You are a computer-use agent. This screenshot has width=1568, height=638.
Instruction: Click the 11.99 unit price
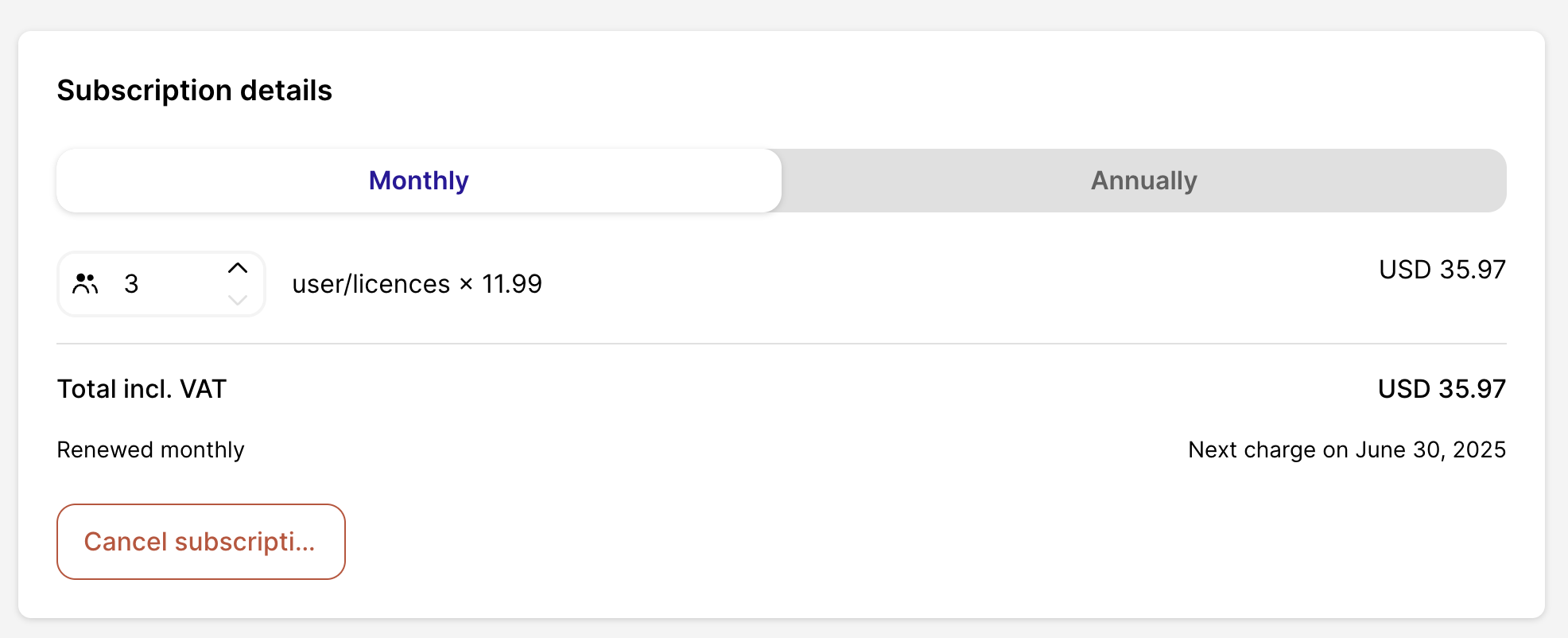511,284
